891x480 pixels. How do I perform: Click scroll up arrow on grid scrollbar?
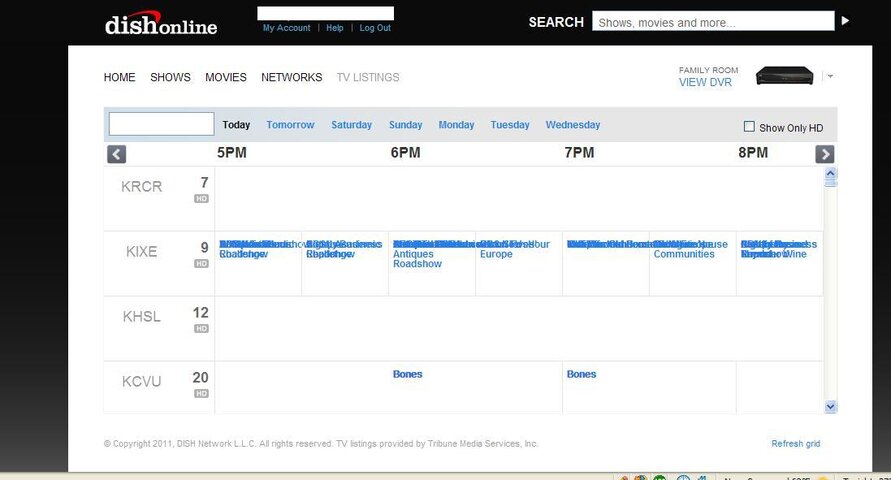(x=830, y=173)
